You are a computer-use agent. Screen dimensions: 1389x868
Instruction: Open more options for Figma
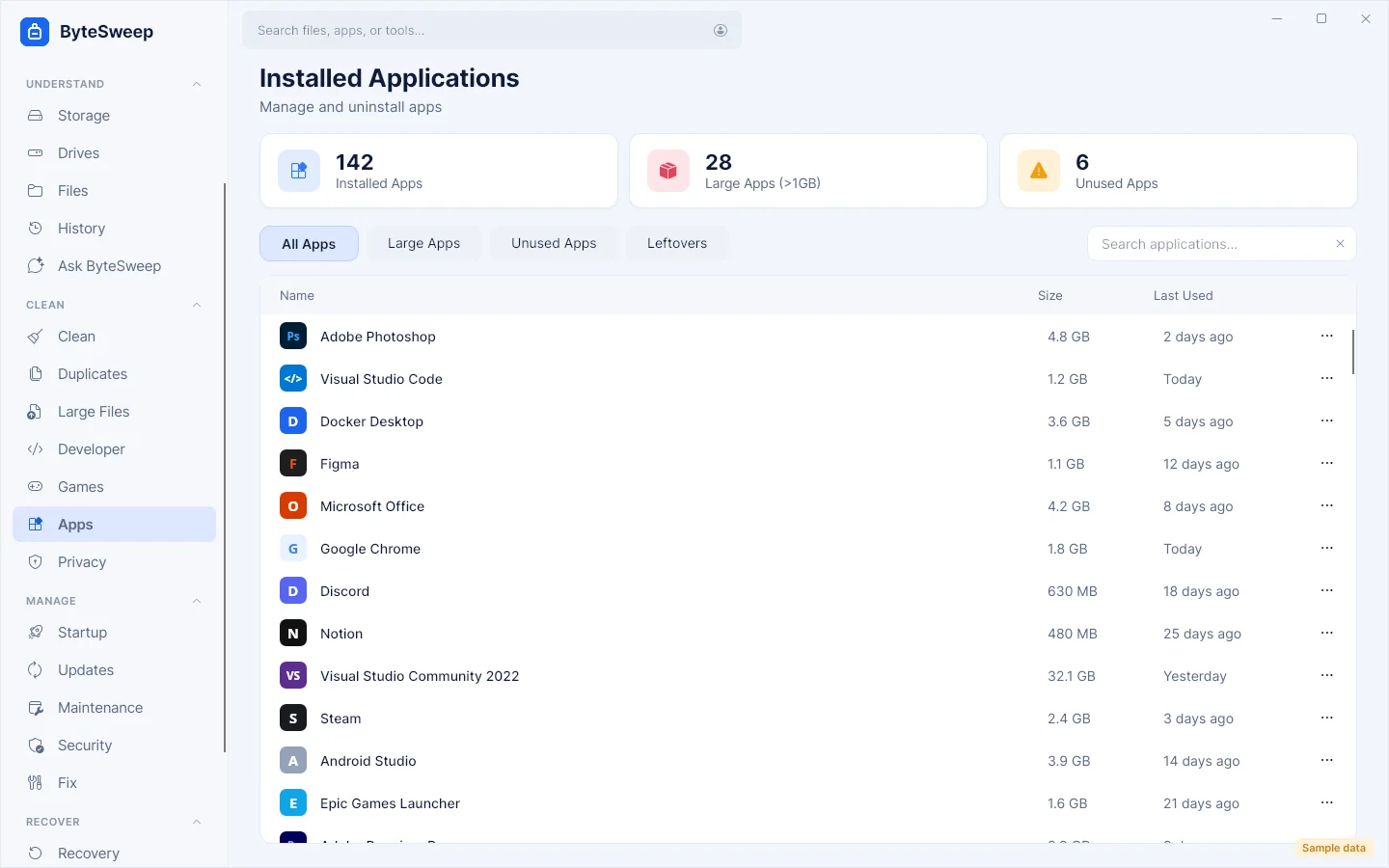point(1327,463)
